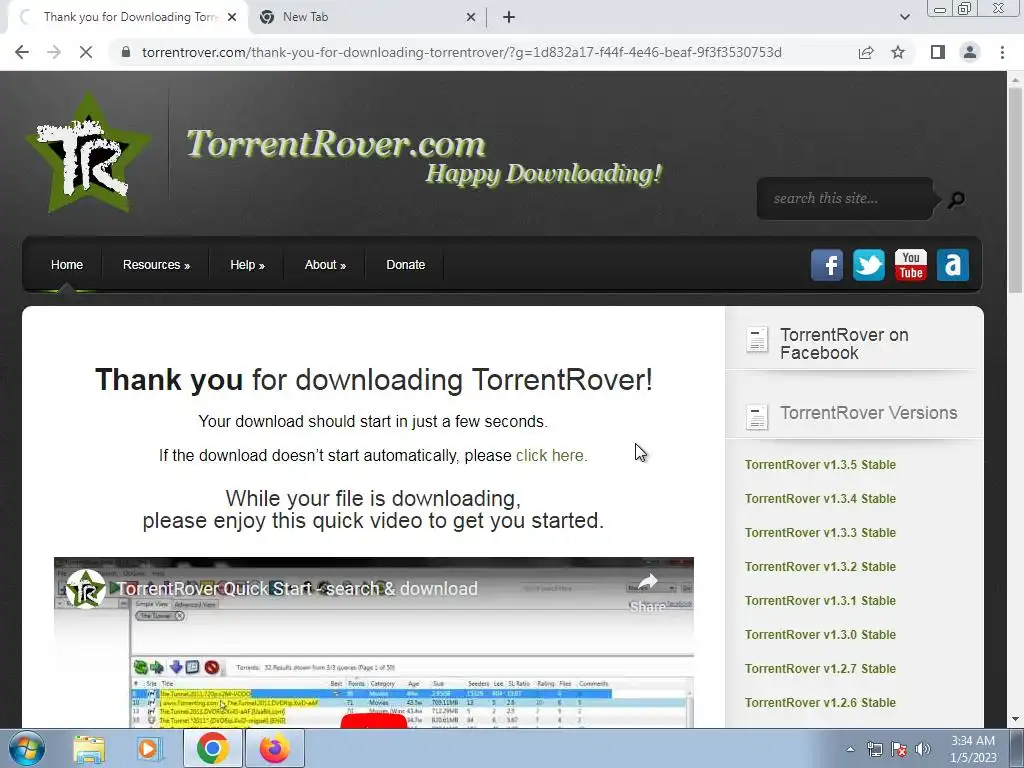The image size is (1024, 768).
Task: Go back with the browser back arrow
Action: click(22, 52)
